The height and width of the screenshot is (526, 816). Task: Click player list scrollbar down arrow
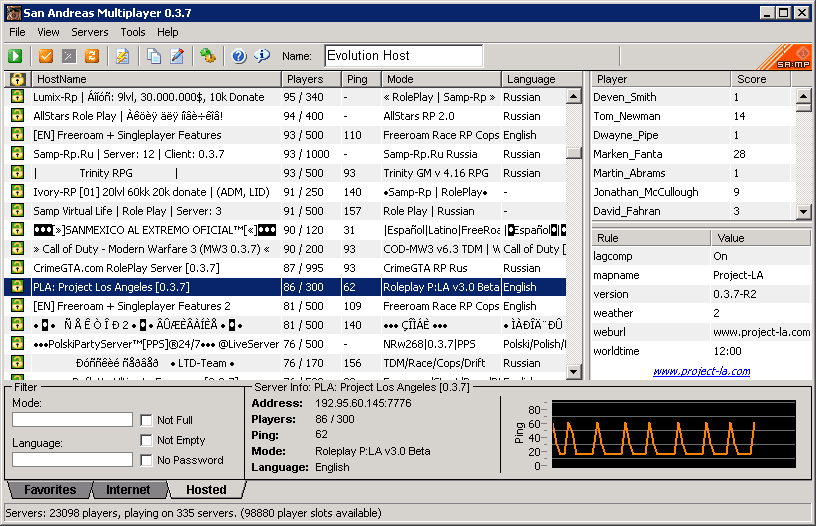pos(804,211)
